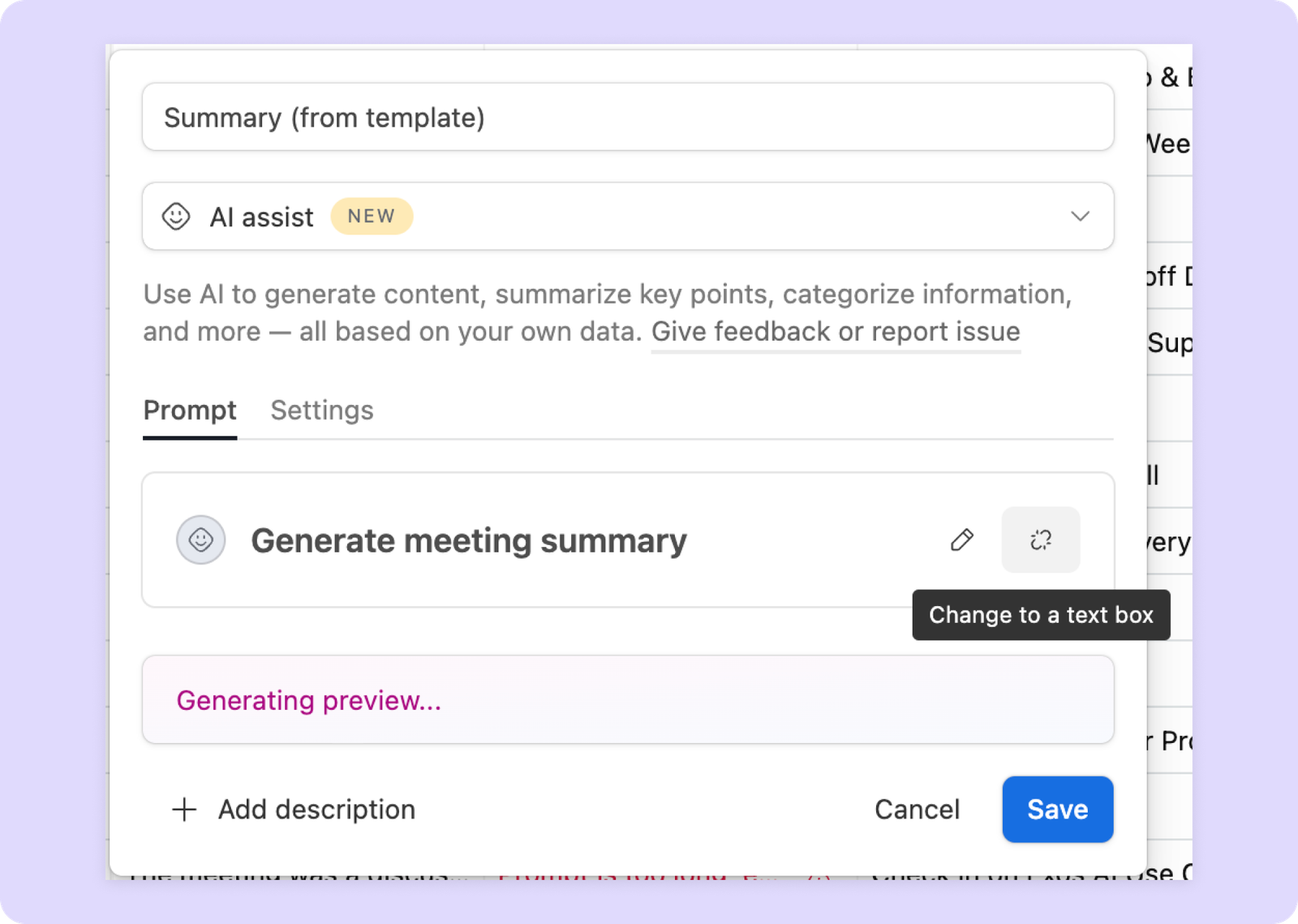1298x924 pixels.
Task: Click the Change to a text box icon
Action: tap(1041, 540)
